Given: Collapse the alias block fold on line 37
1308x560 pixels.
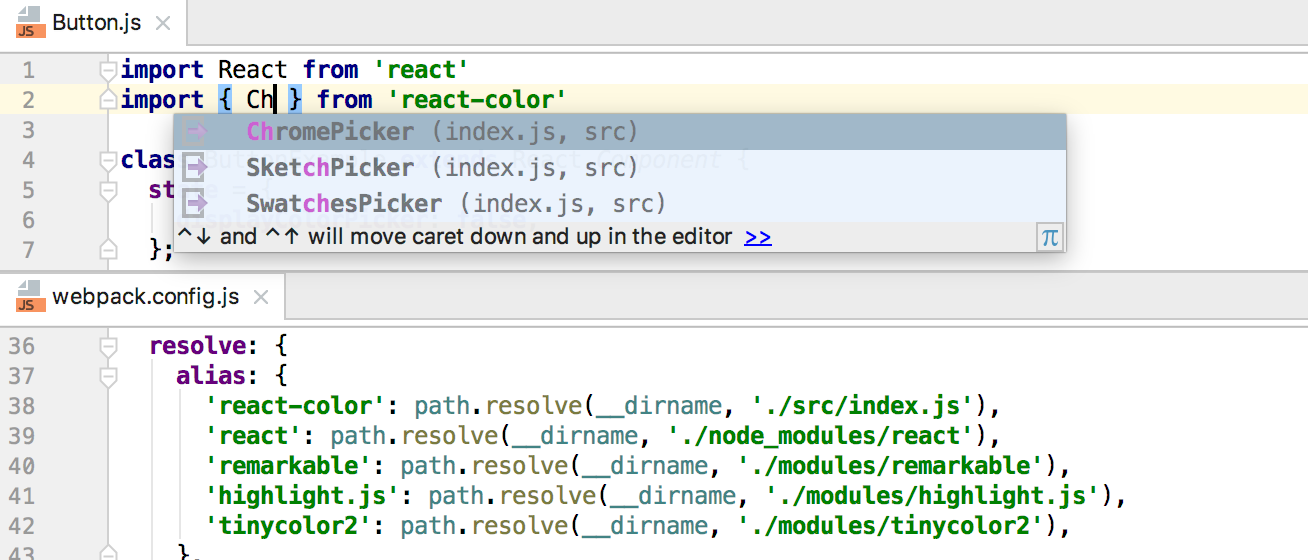Looking at the screenshot, I should [x=108, y=376].
